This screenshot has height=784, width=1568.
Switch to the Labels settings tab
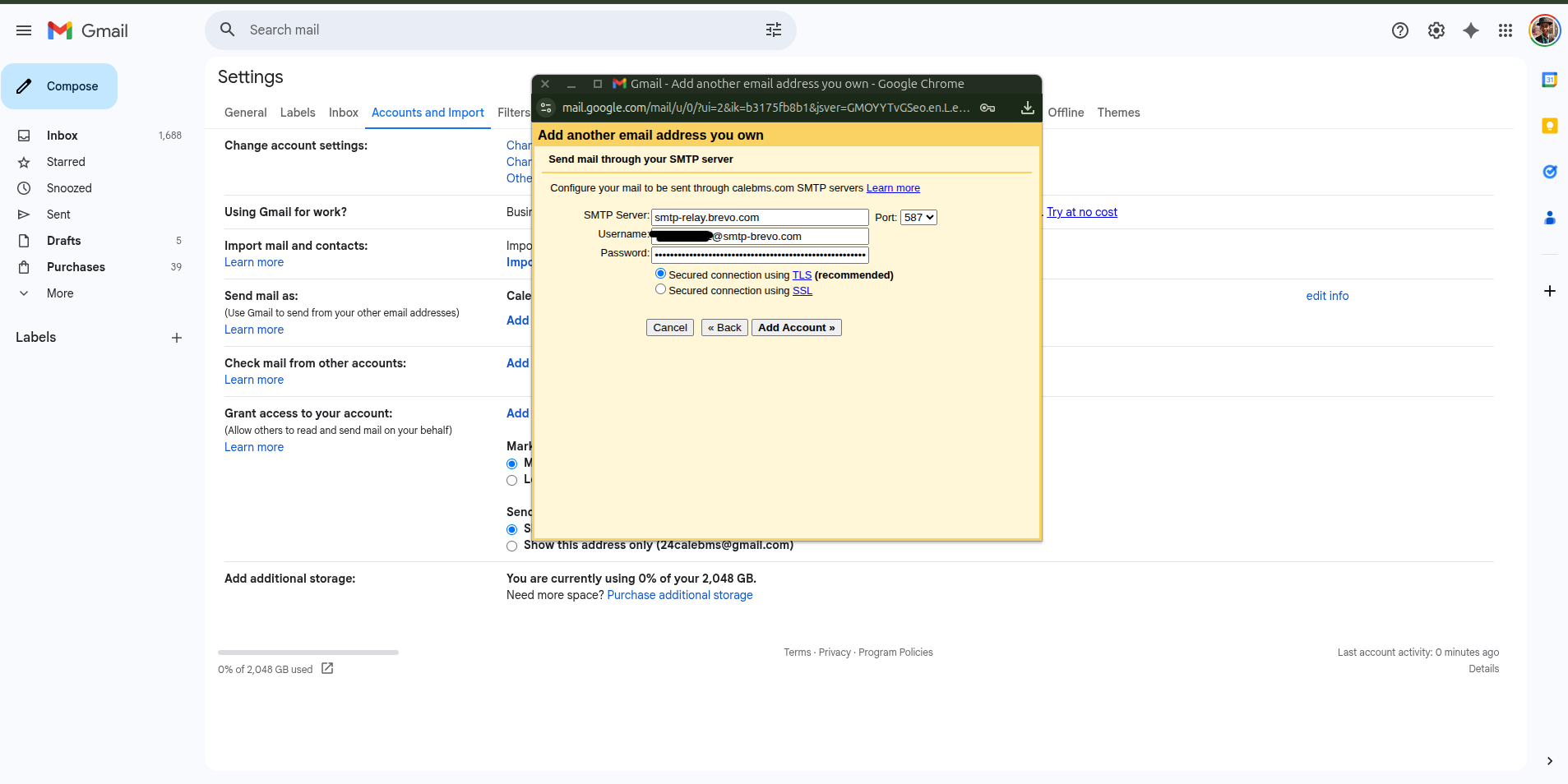point(298,113)
